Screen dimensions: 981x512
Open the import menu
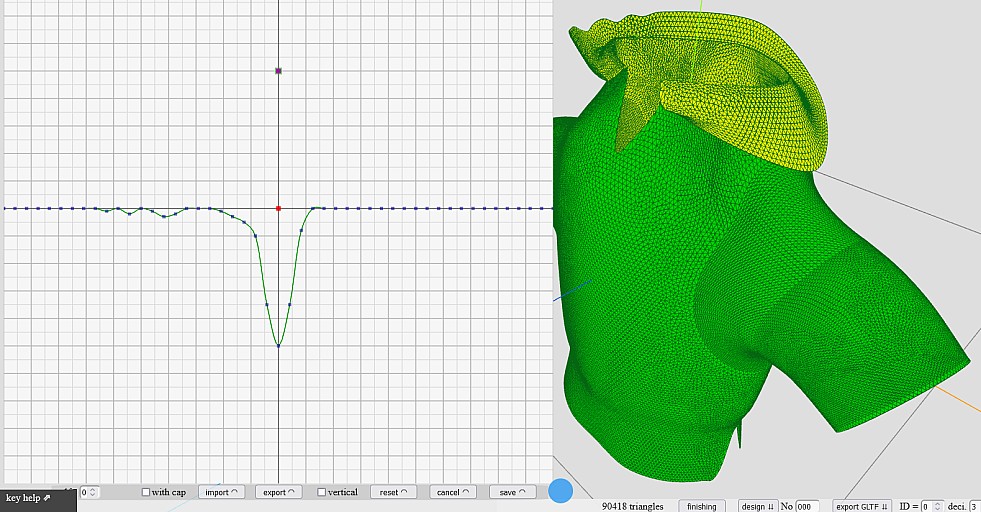(x=222, y=492)
